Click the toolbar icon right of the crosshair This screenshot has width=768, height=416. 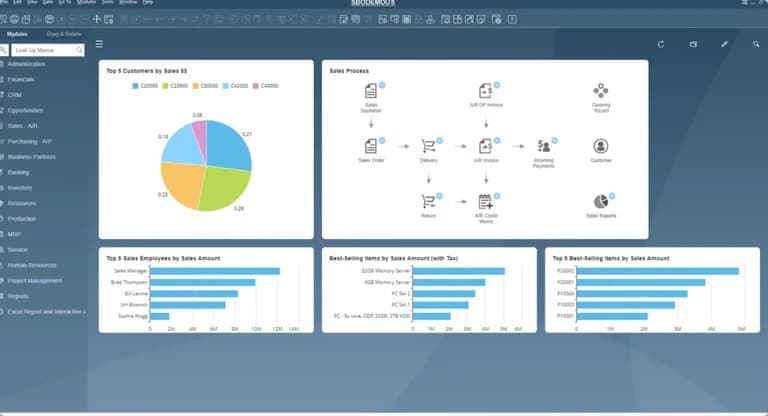click(x=109, y=19)
